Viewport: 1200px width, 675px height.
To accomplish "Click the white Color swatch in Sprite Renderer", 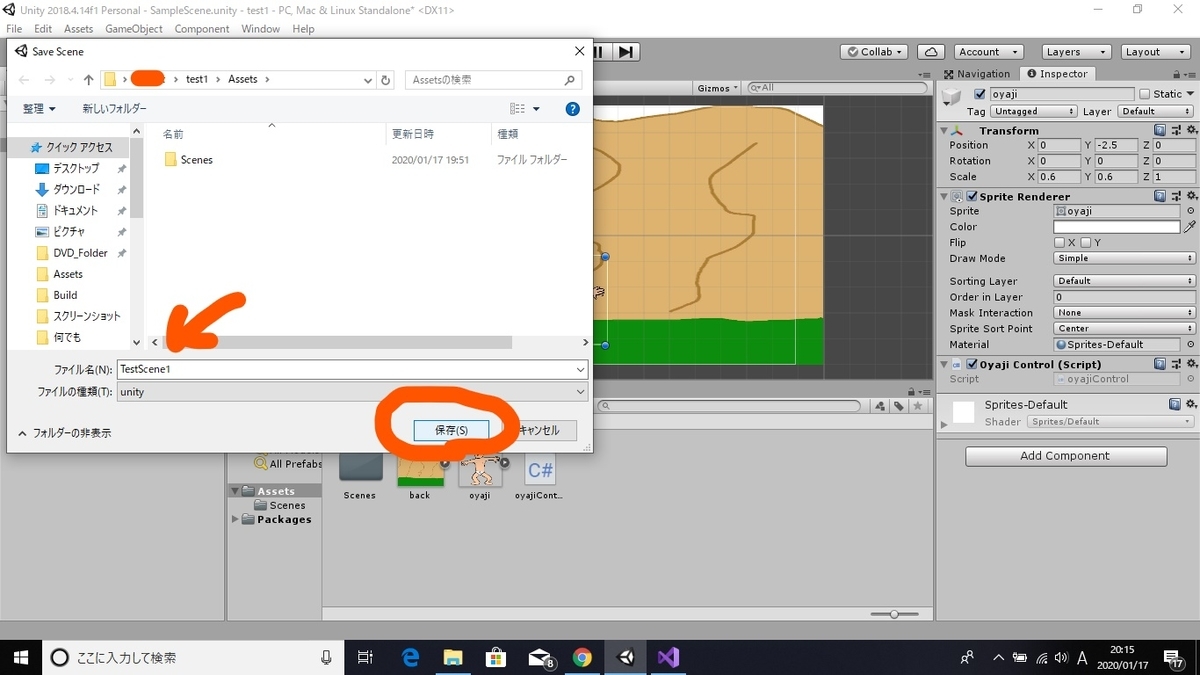I will [1117, 227].
